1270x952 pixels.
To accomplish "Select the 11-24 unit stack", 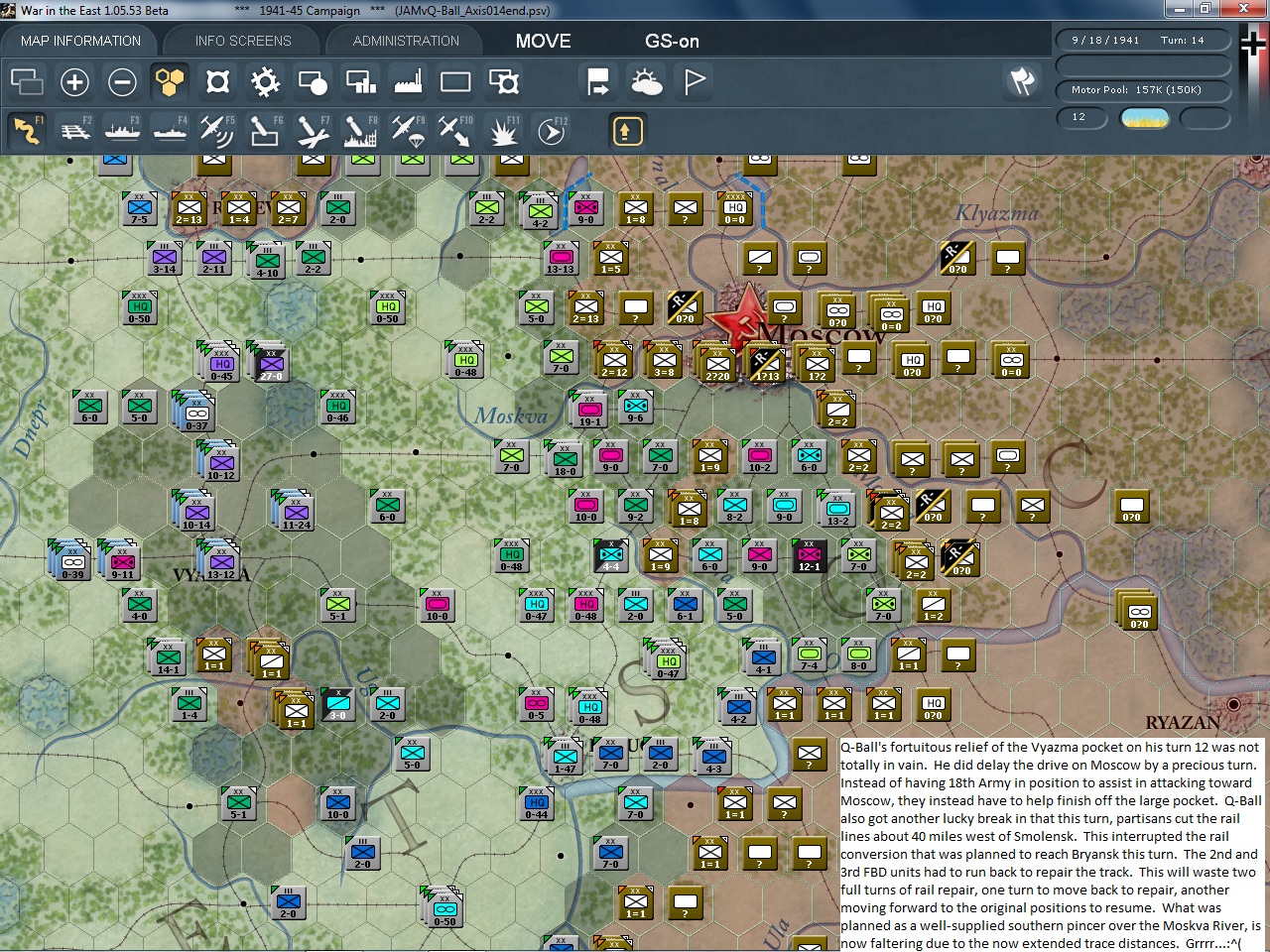I will [x=295, y=511].
